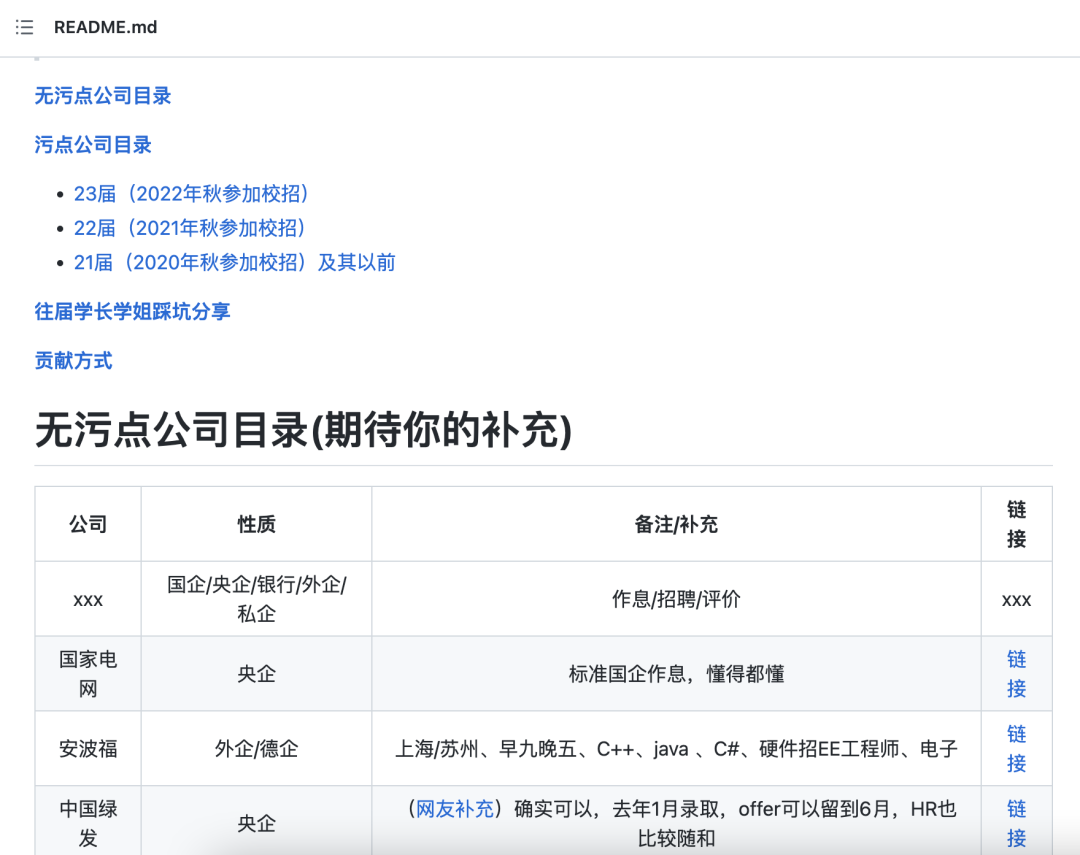This screenshot has width=1080, height=855.
Task: Open the README table of contents icon
Action: point(24,27)
